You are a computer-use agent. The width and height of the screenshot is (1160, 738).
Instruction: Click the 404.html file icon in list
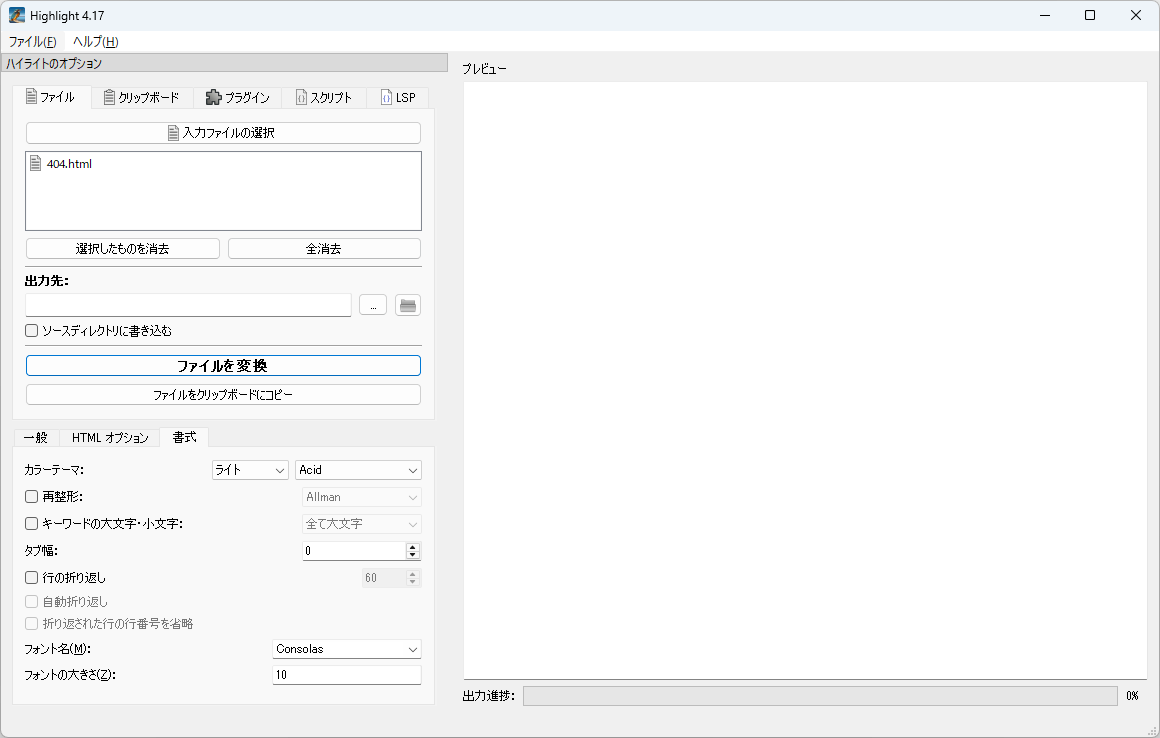36,164
